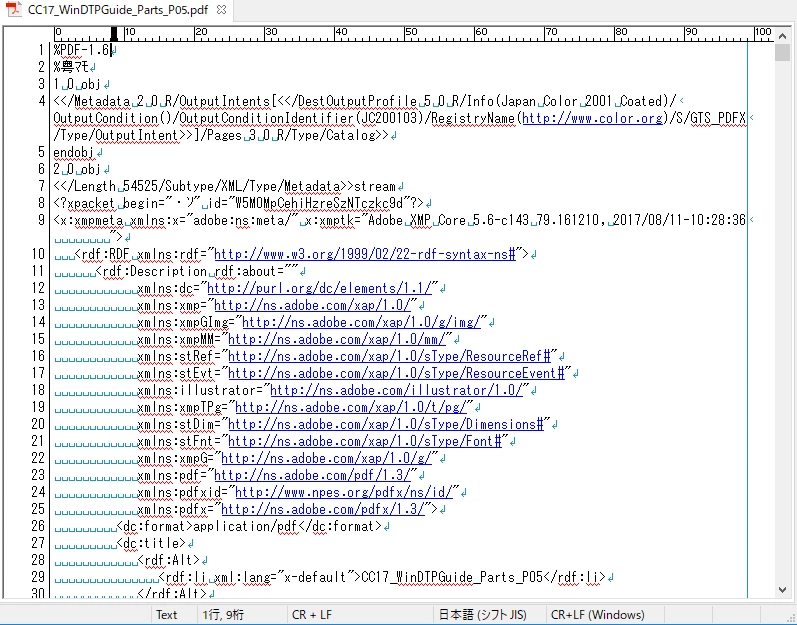Click line number 7 in the gutter
Viewport: 797px width, 625px height.
(41, 186)
